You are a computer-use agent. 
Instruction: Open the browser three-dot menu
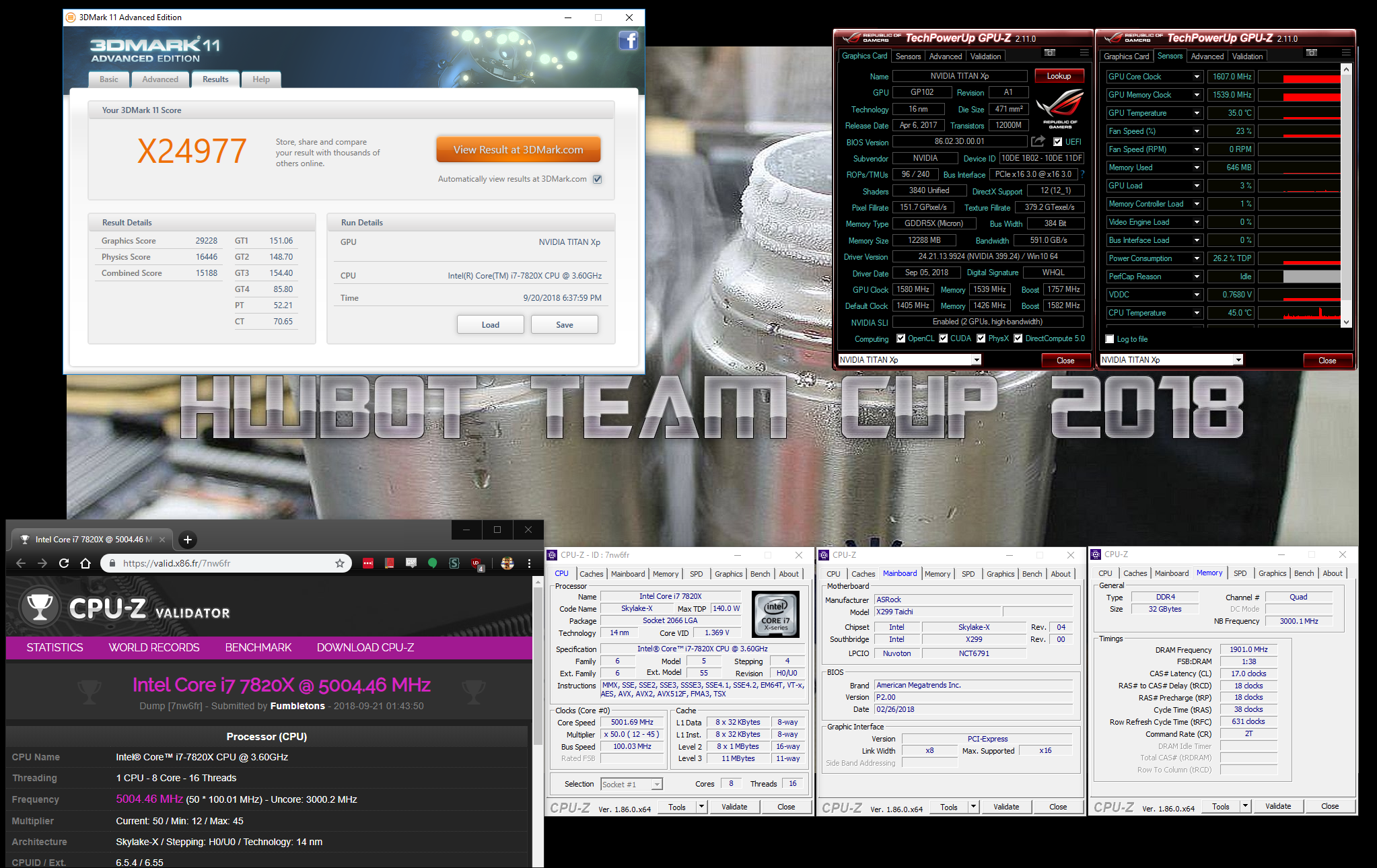coord(529,563)
